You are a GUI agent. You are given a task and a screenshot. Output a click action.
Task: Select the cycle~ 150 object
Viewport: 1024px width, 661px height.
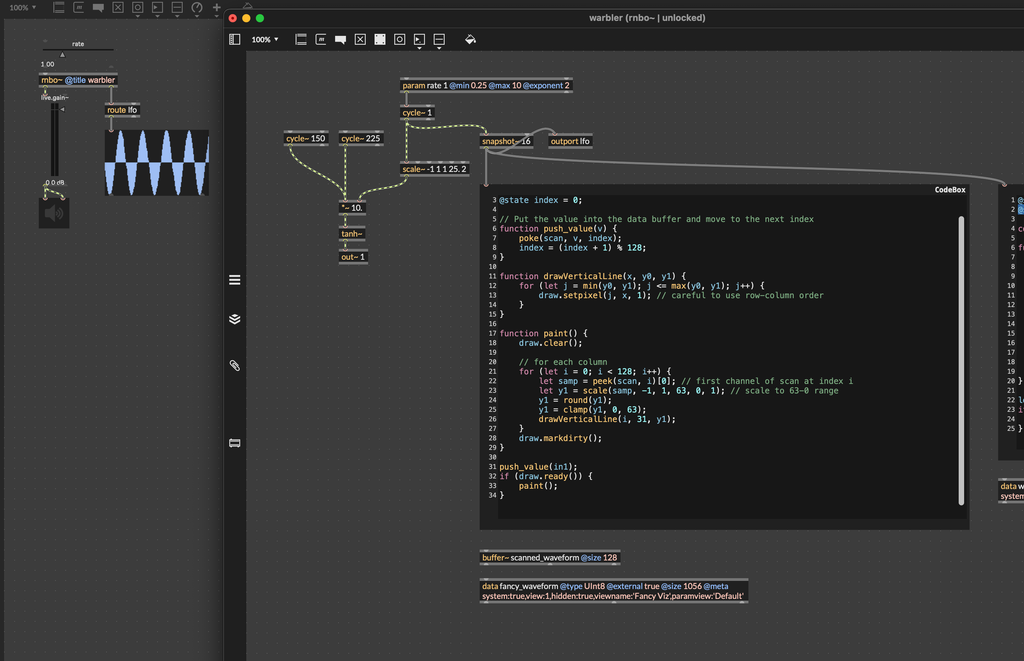(306, 139)
